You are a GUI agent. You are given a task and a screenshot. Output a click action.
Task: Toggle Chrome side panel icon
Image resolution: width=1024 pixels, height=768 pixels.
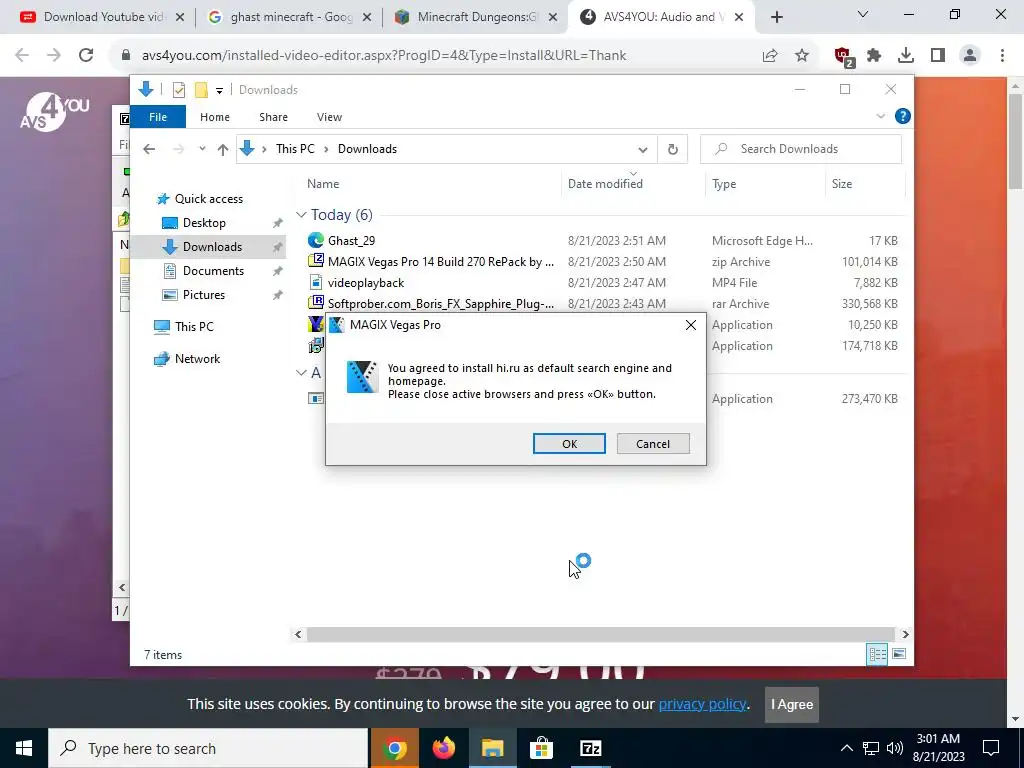tap(938, 56)
